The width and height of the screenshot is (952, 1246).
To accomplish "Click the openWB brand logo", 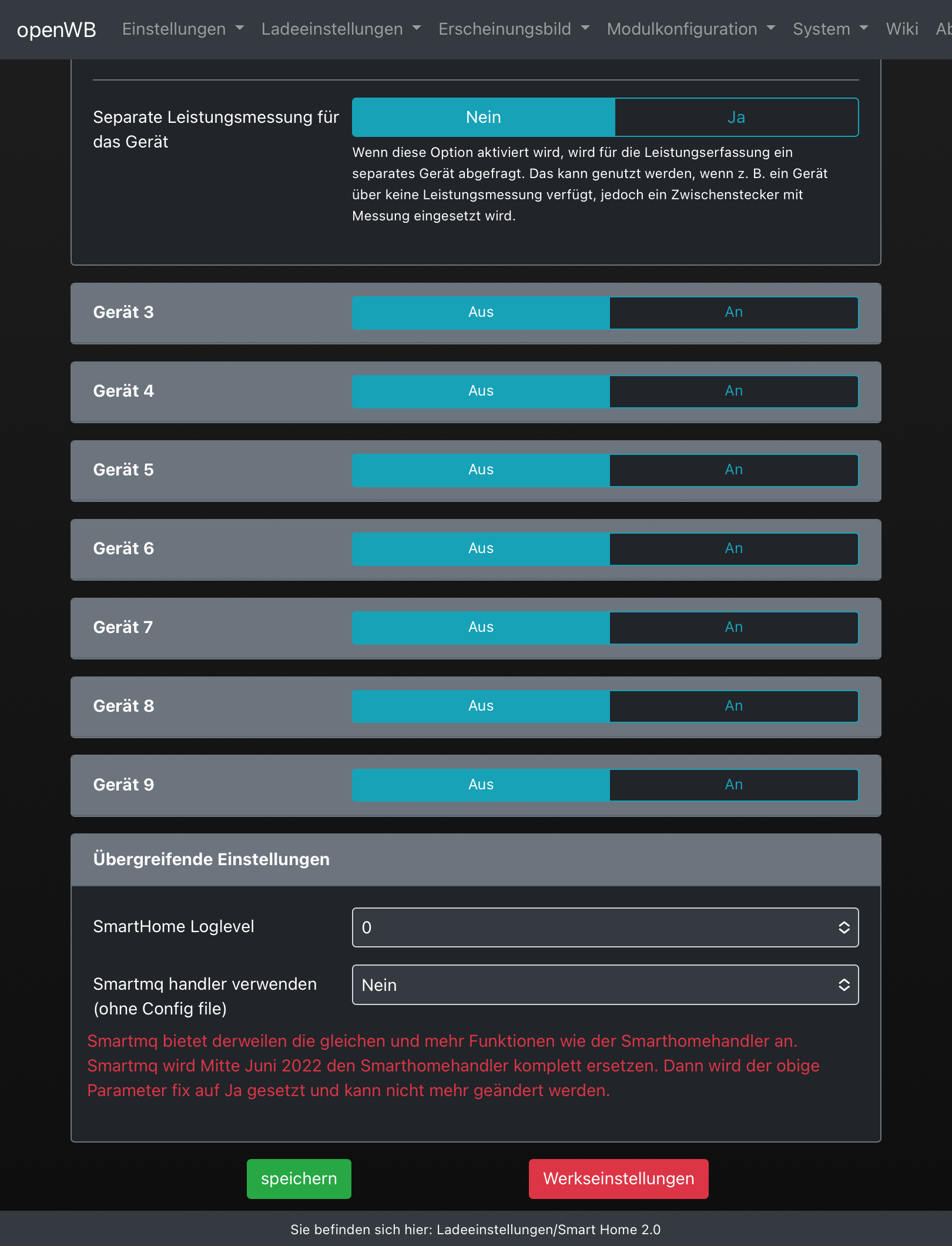I will [x=56, y=29].
